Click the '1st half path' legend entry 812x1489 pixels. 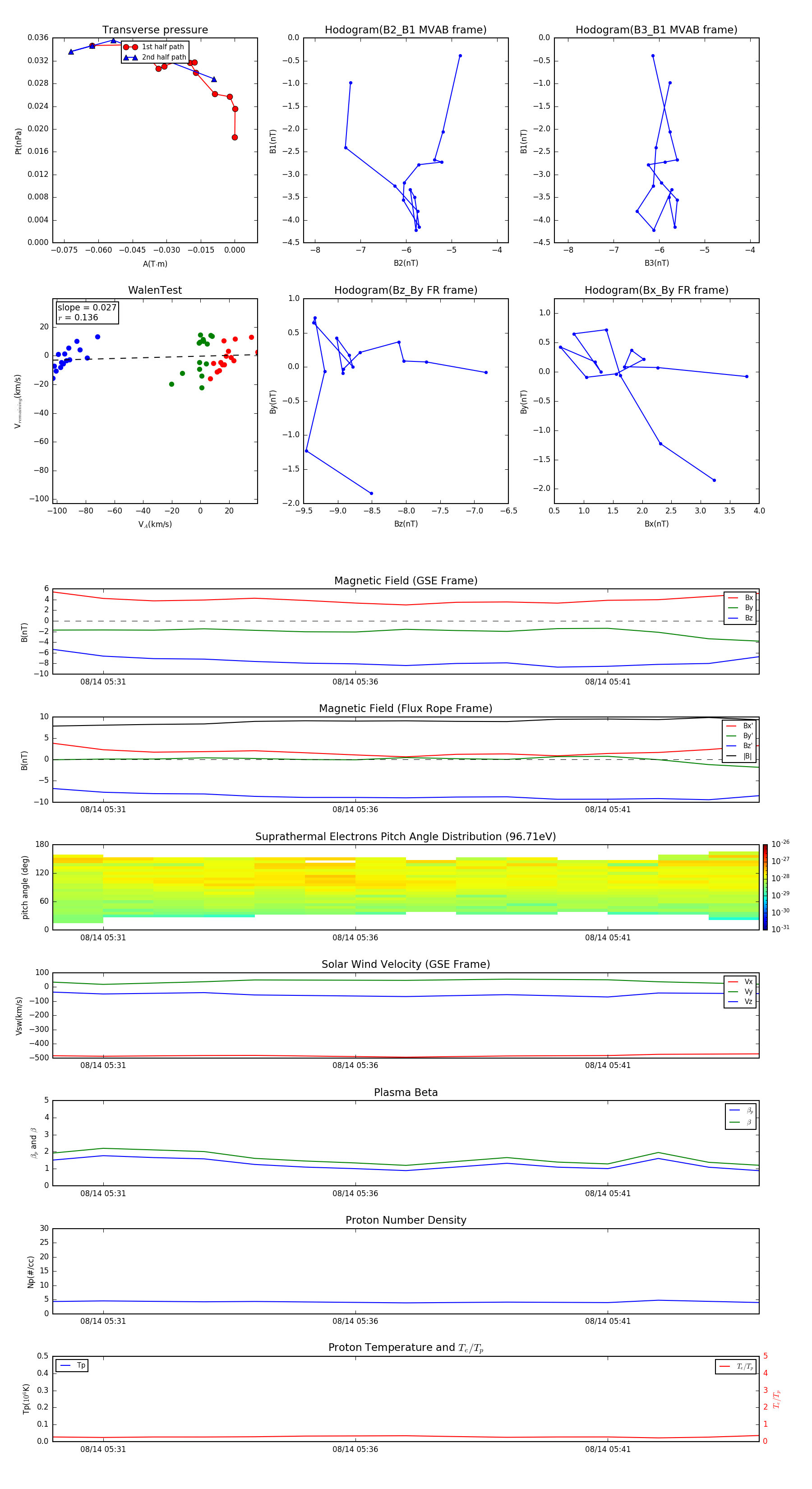(x=154, y=47)
